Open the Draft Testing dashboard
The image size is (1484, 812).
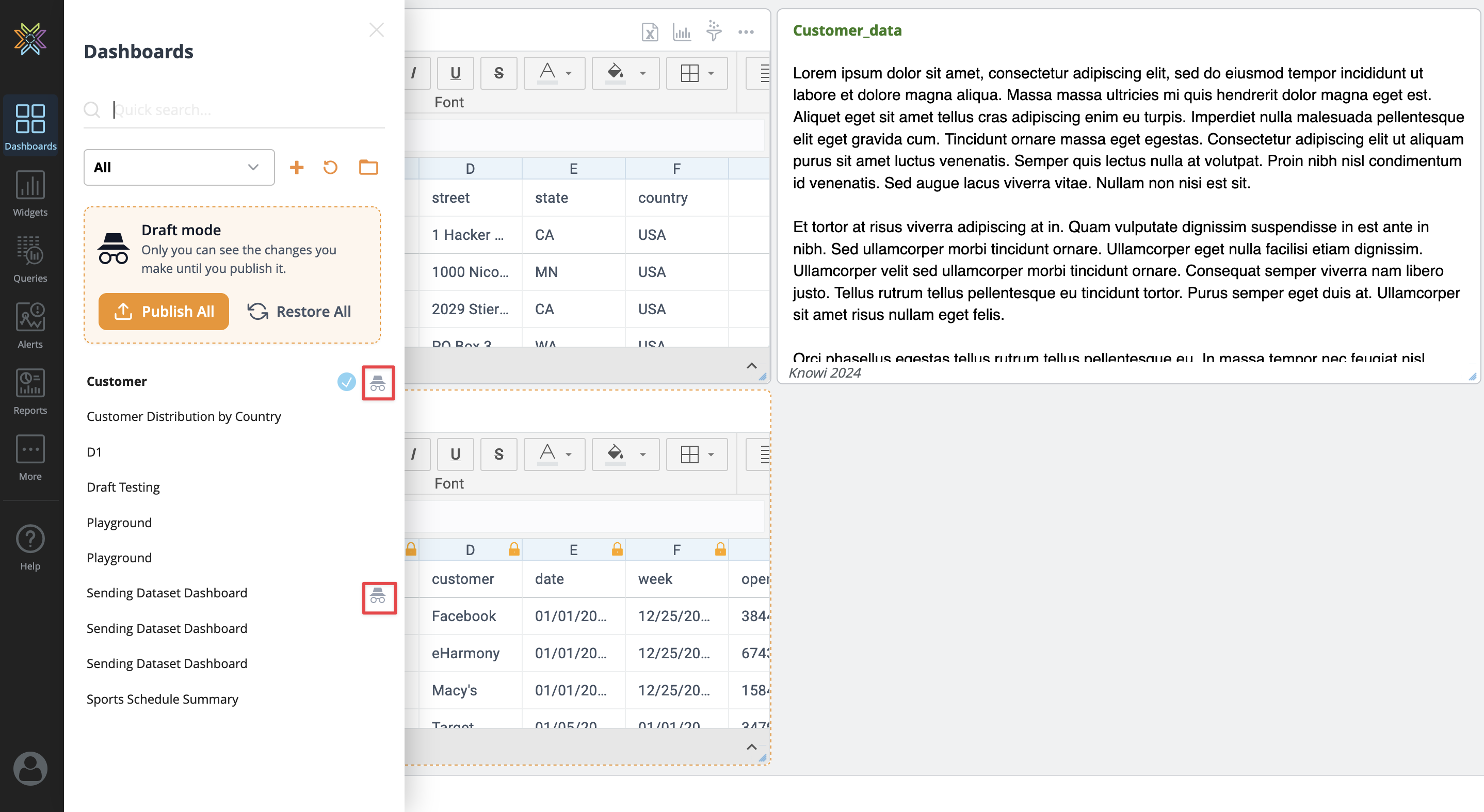pyautogui.click(x=123, y=487)
